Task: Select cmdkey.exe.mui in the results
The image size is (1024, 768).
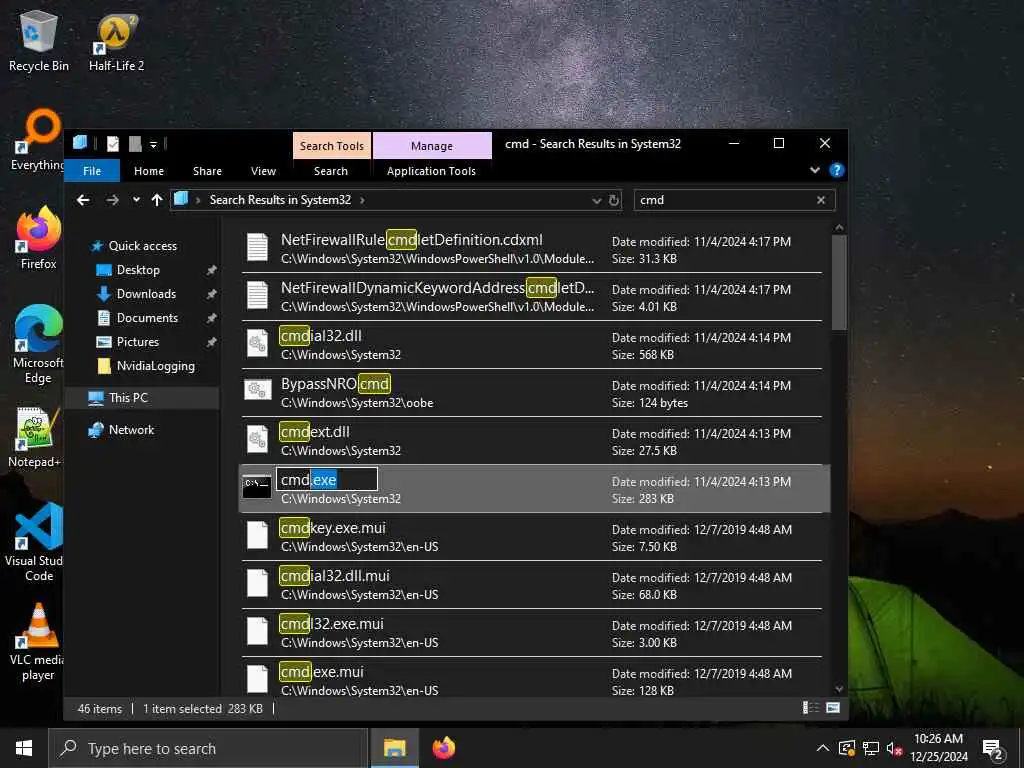Action: (x=532, y=537)
